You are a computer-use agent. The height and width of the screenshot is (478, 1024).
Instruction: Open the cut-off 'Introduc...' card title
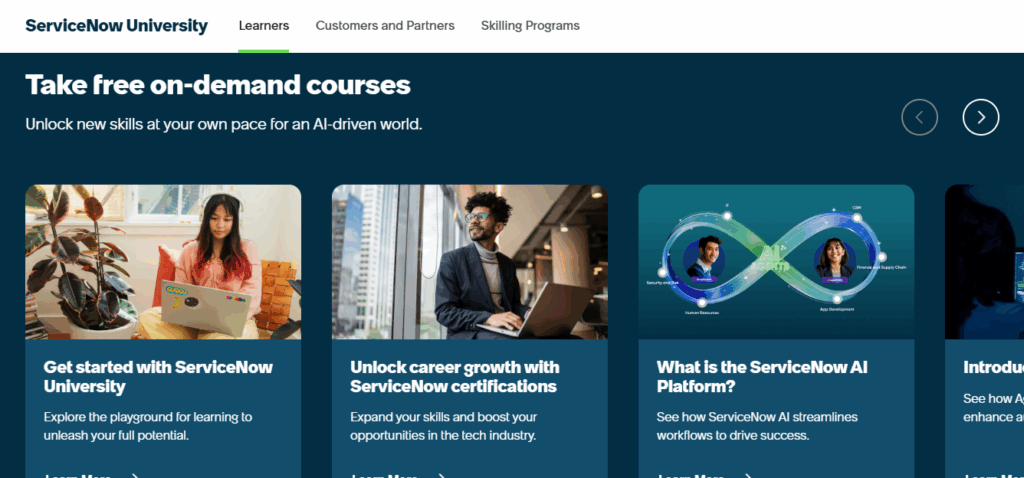[x=993, y=367]
